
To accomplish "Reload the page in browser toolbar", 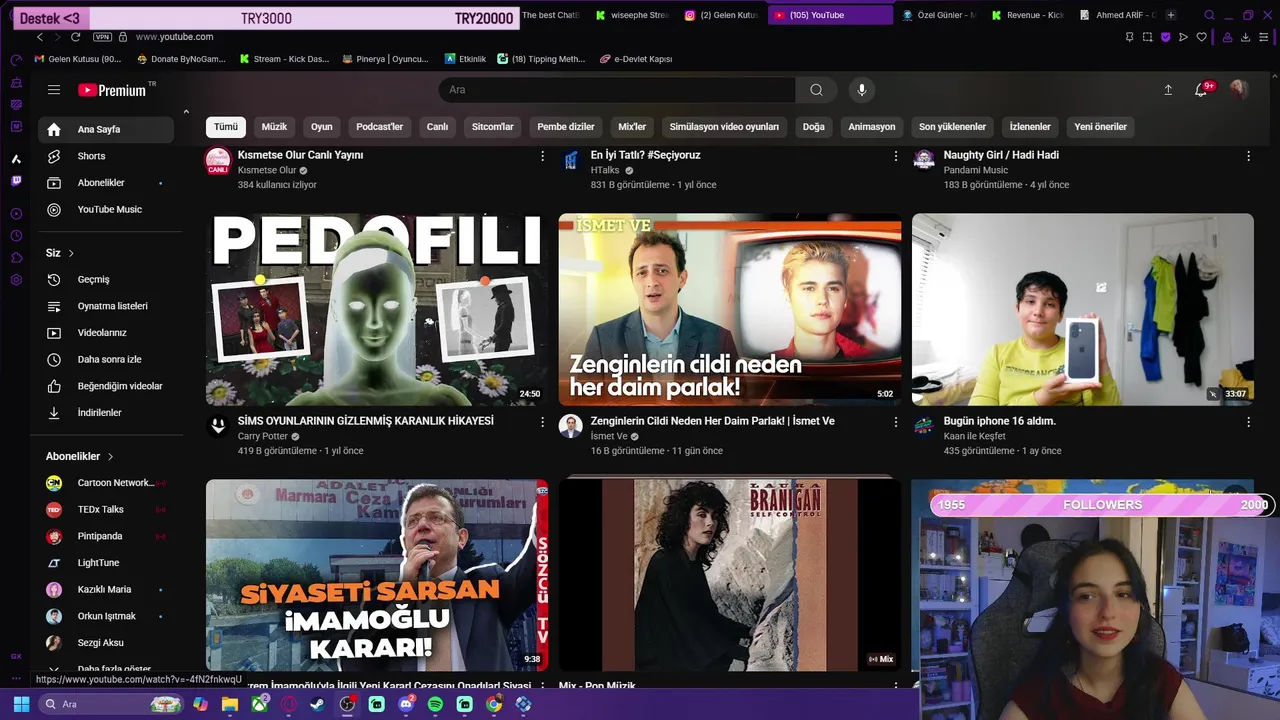I will click(75, 37).
